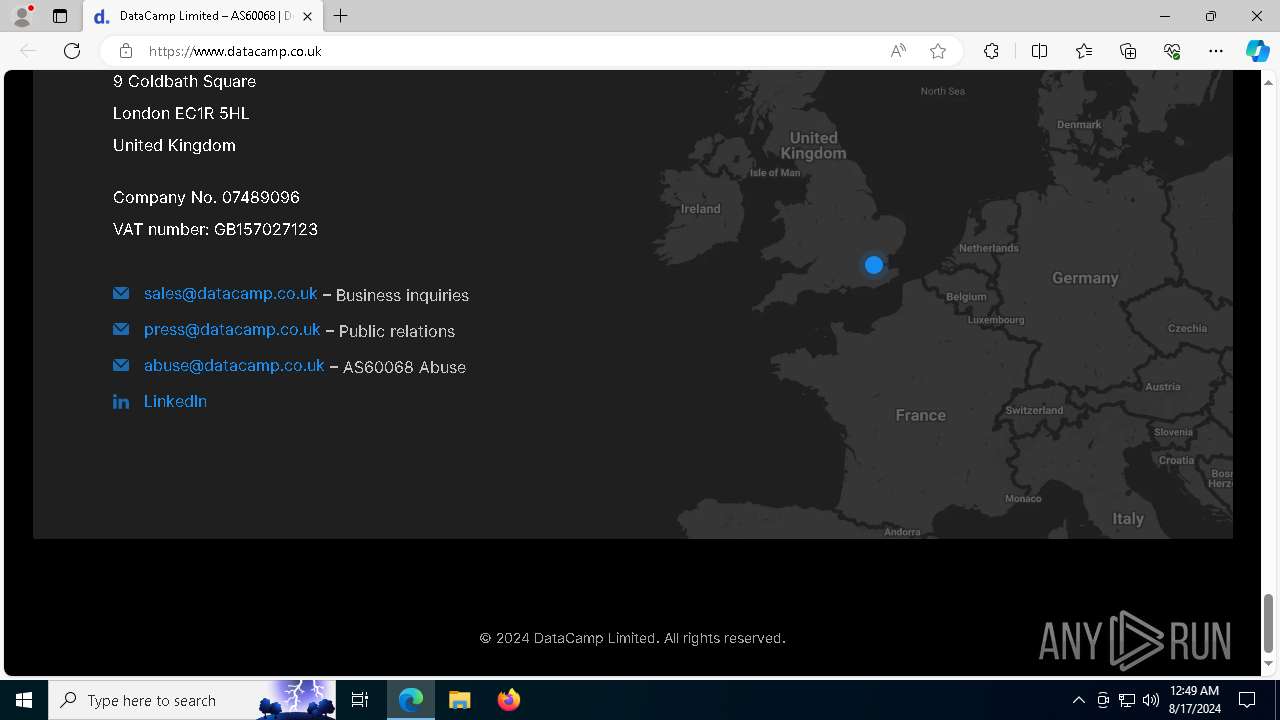Viewport: 1280px width, 720px height.
Task: Open the taskbar clock and date
Action: [1194, 700]
